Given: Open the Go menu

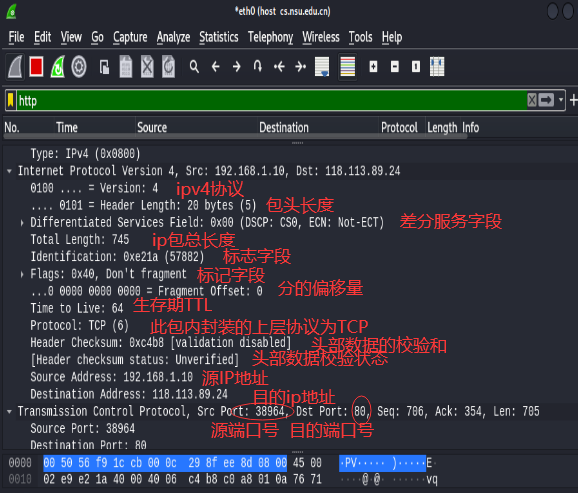Looking at the screenshot, I should 97,37.
